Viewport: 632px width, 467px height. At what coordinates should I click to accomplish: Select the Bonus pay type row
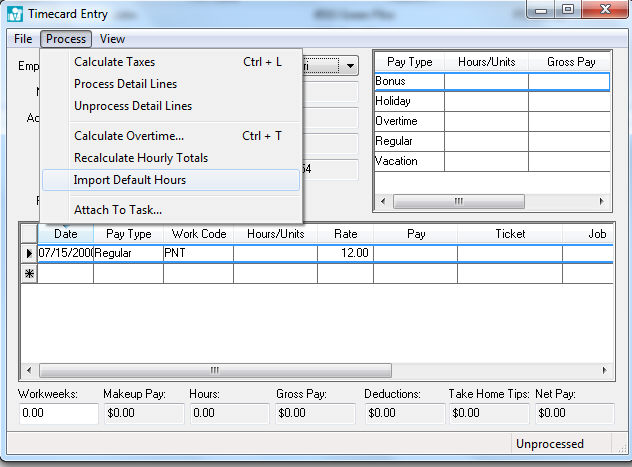point(409,81)
